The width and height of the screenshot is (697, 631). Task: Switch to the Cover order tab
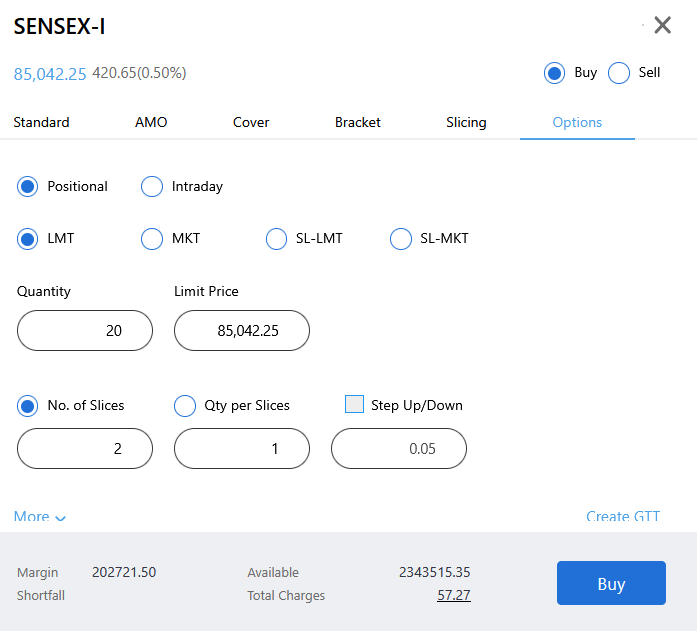pos(251,122)
